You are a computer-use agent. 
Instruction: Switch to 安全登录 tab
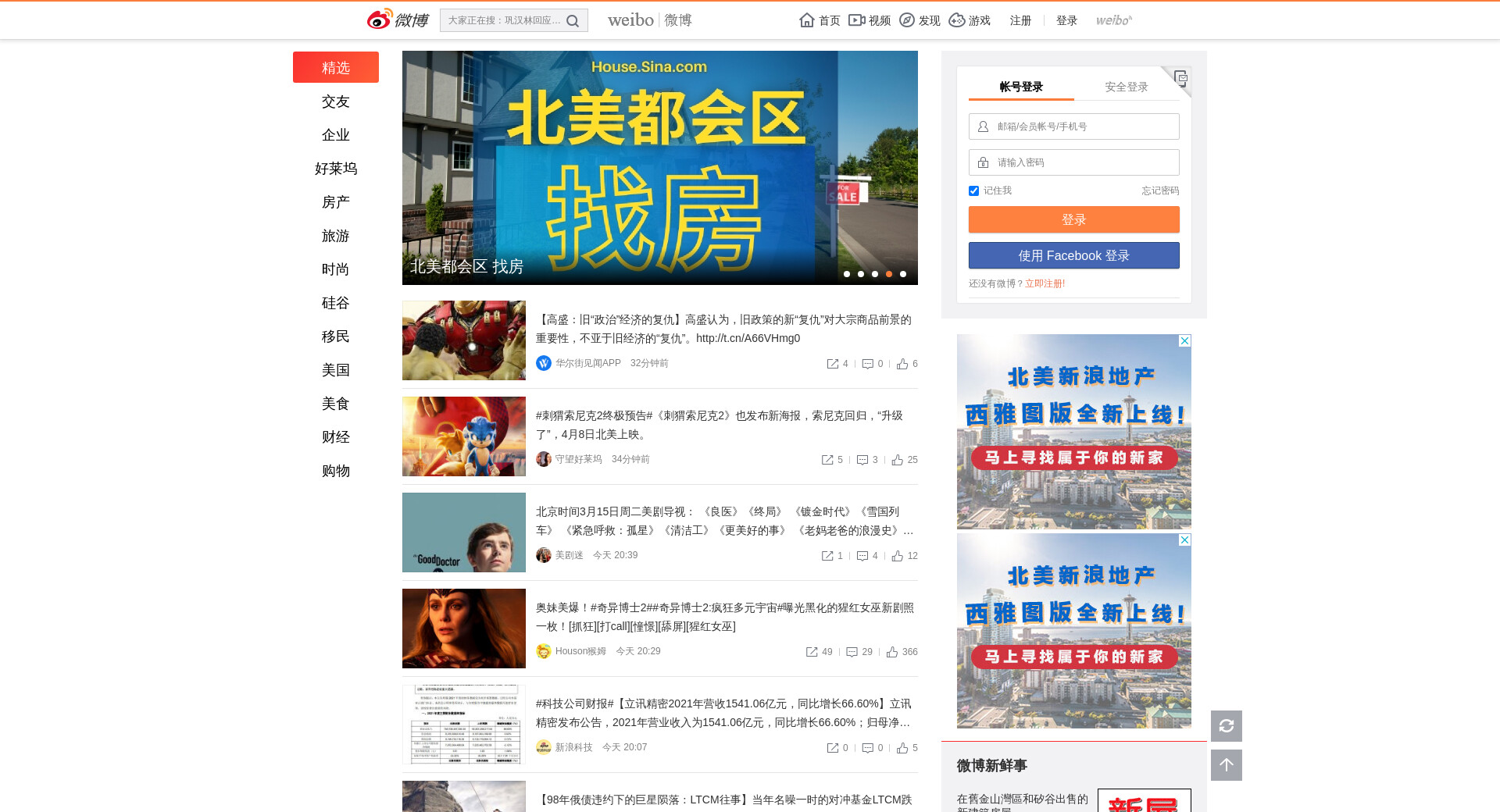point(1126,87)
